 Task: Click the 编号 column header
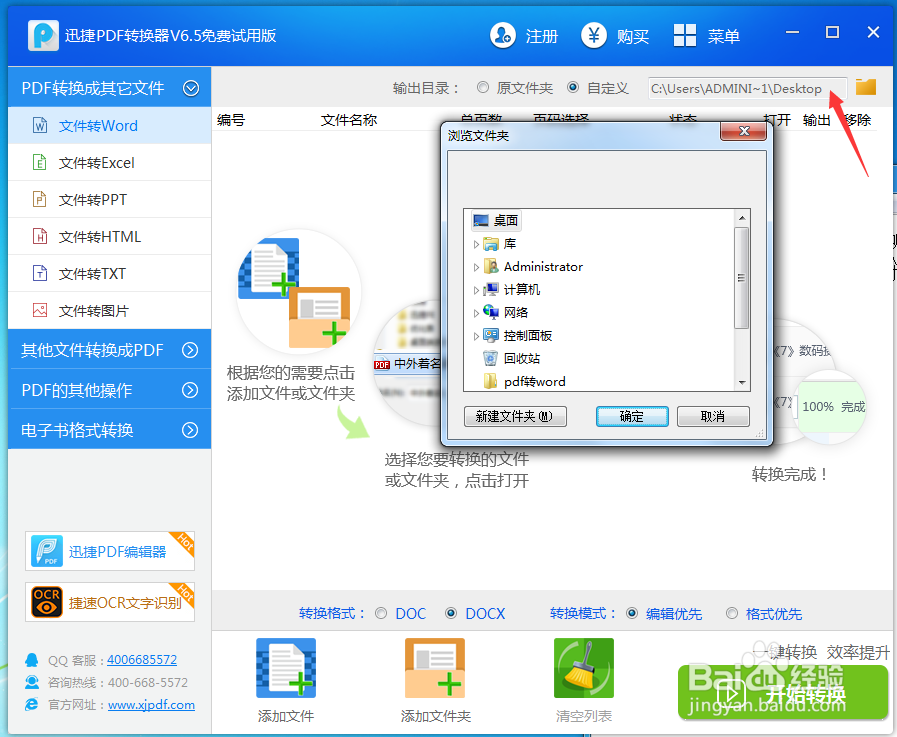pyautogui.click(x=231, y=120)
